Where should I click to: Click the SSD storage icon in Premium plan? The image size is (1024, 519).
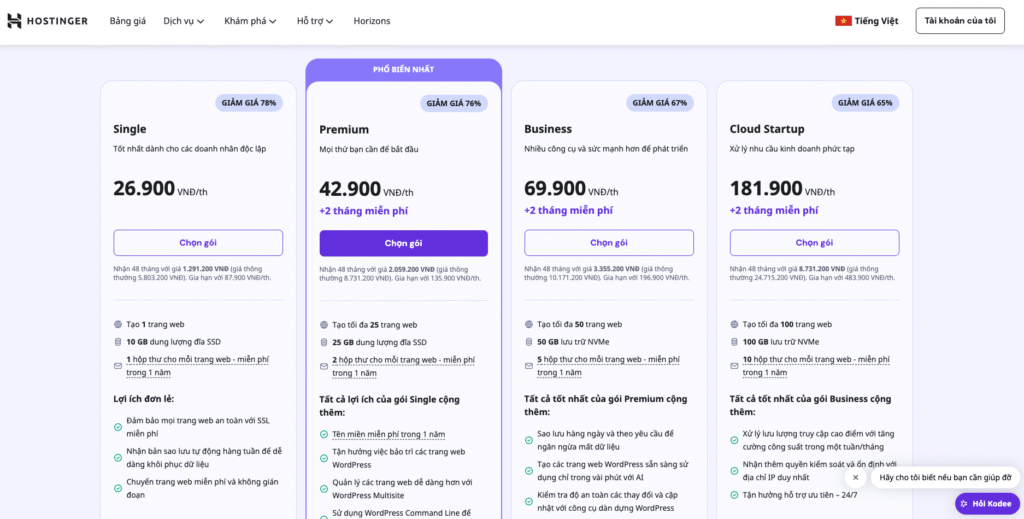pyautogui.click(x=324, y=342)
